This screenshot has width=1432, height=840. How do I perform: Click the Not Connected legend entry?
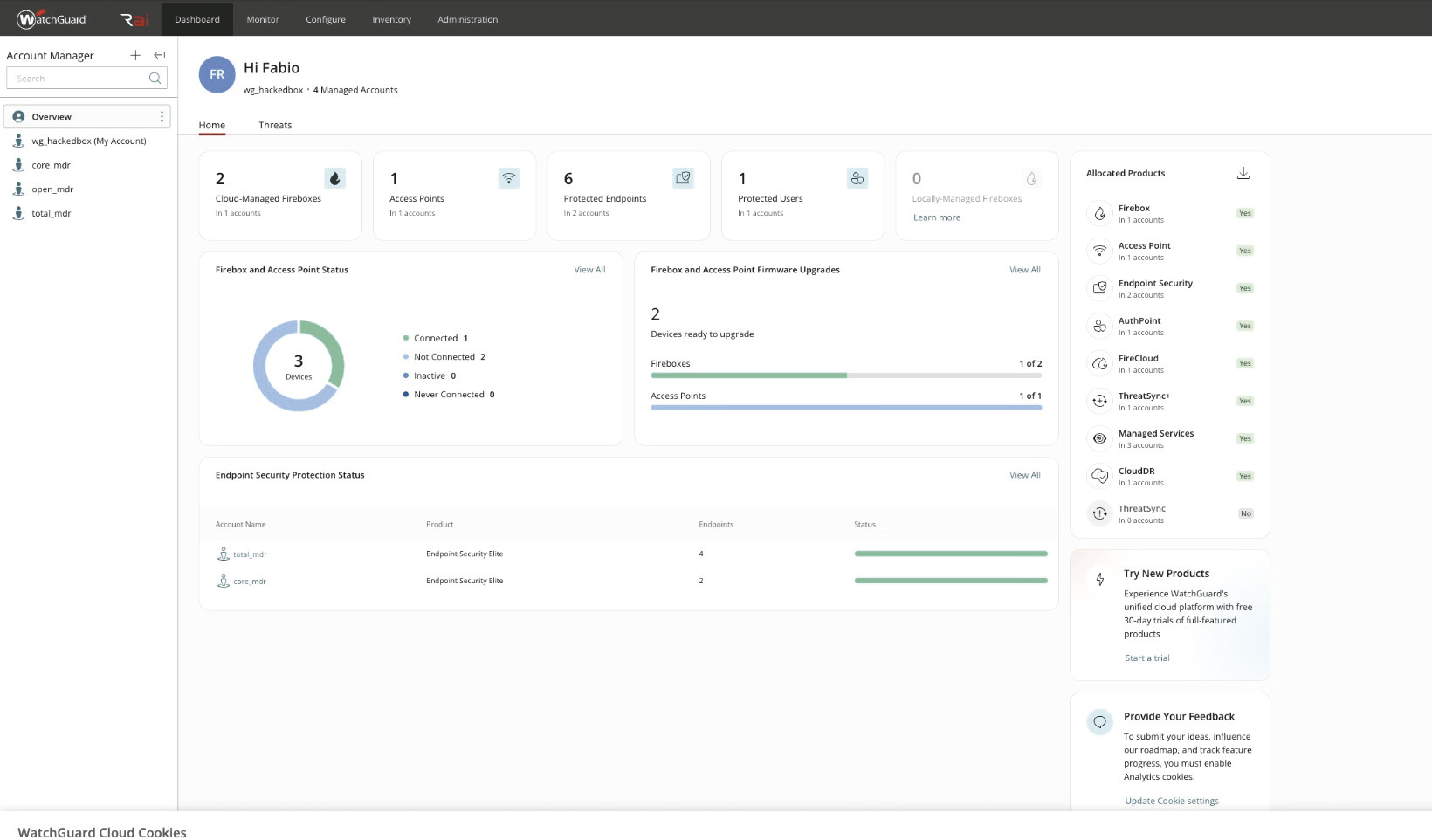(444, 357)
